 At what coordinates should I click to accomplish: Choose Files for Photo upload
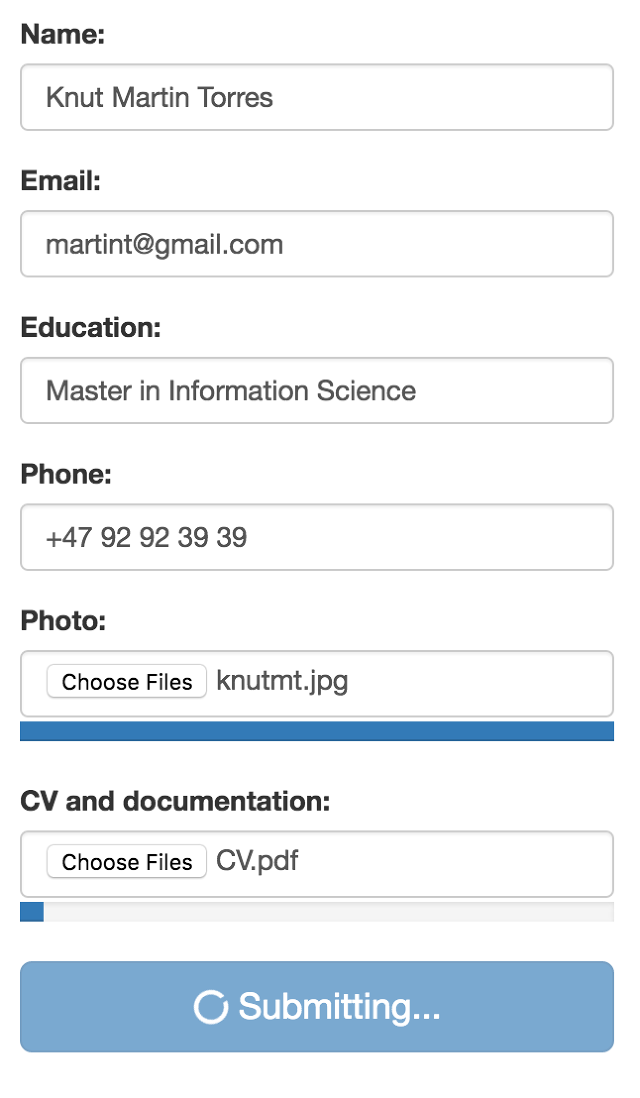coord(127,681)
